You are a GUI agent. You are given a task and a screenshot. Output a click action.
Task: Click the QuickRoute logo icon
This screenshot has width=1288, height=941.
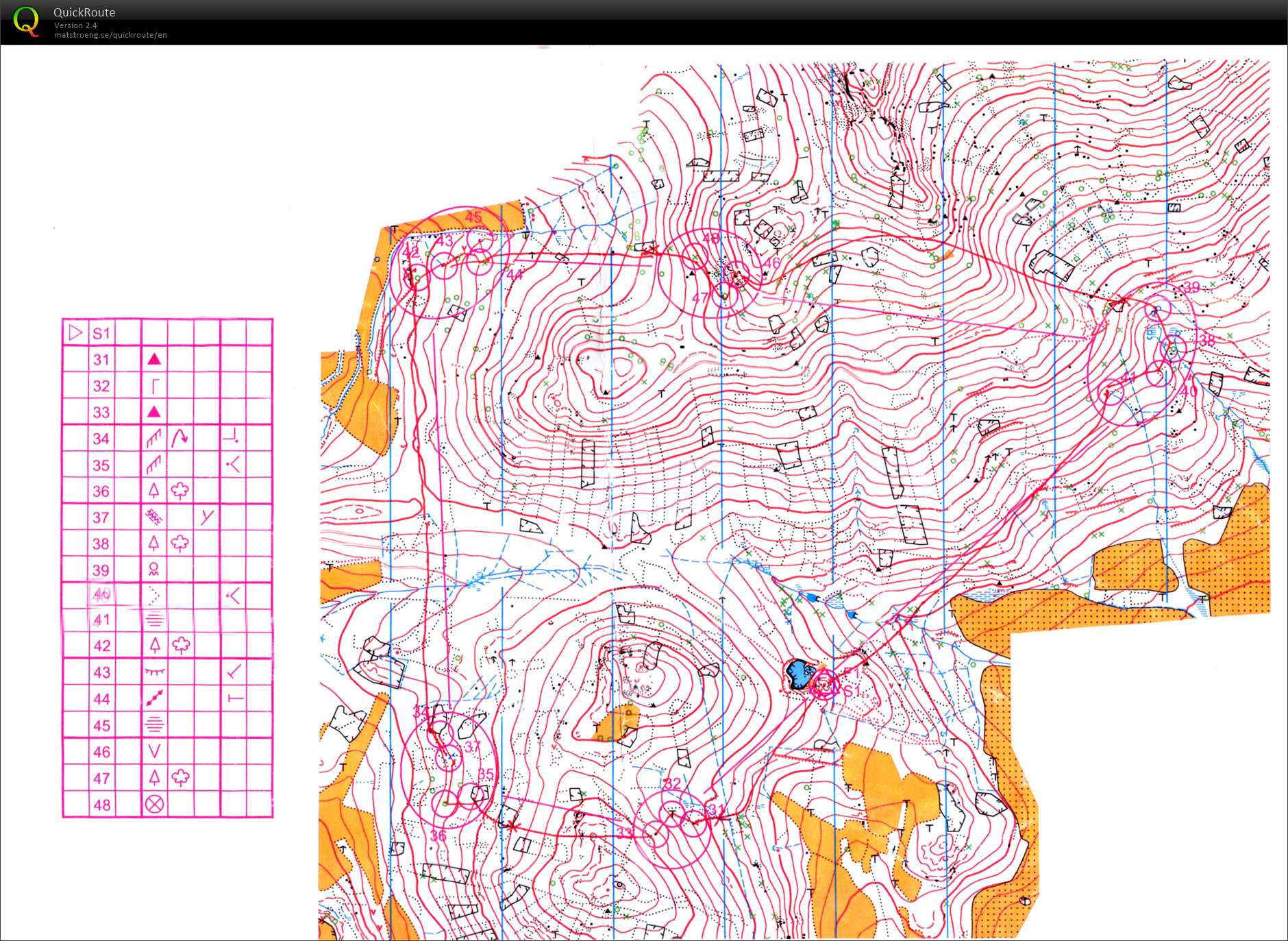(26, 21)
